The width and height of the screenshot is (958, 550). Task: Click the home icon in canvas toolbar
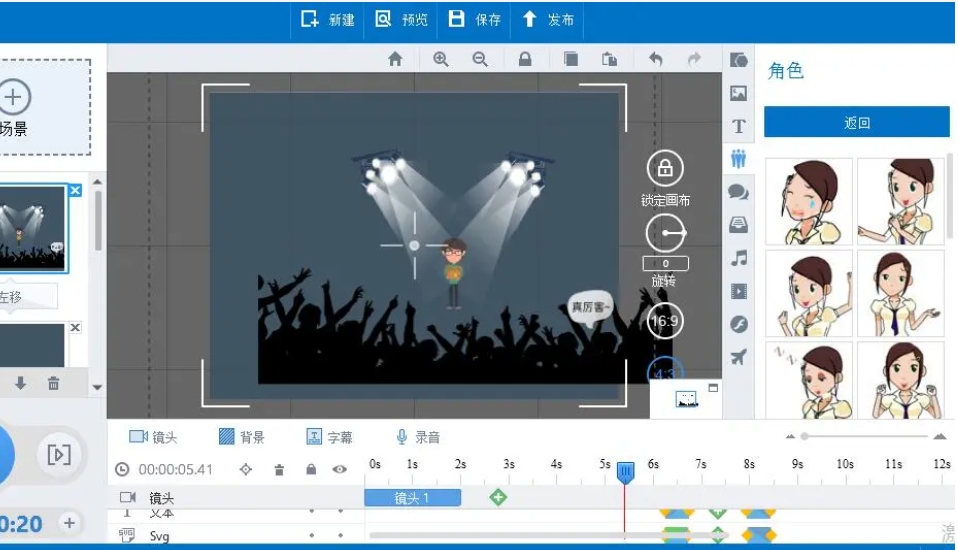[395, 59]
